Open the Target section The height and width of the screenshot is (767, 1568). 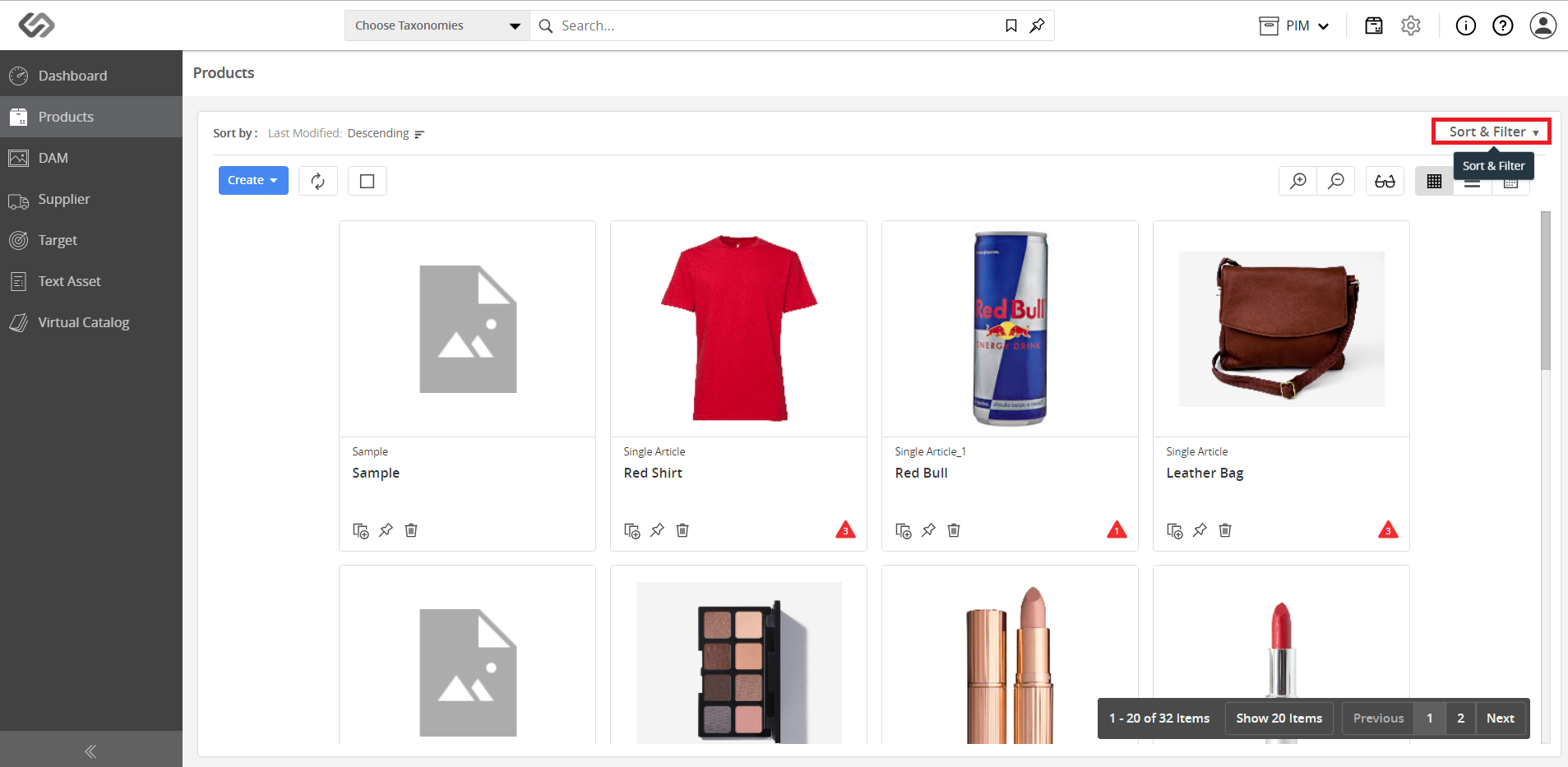(x=91, y=240)
